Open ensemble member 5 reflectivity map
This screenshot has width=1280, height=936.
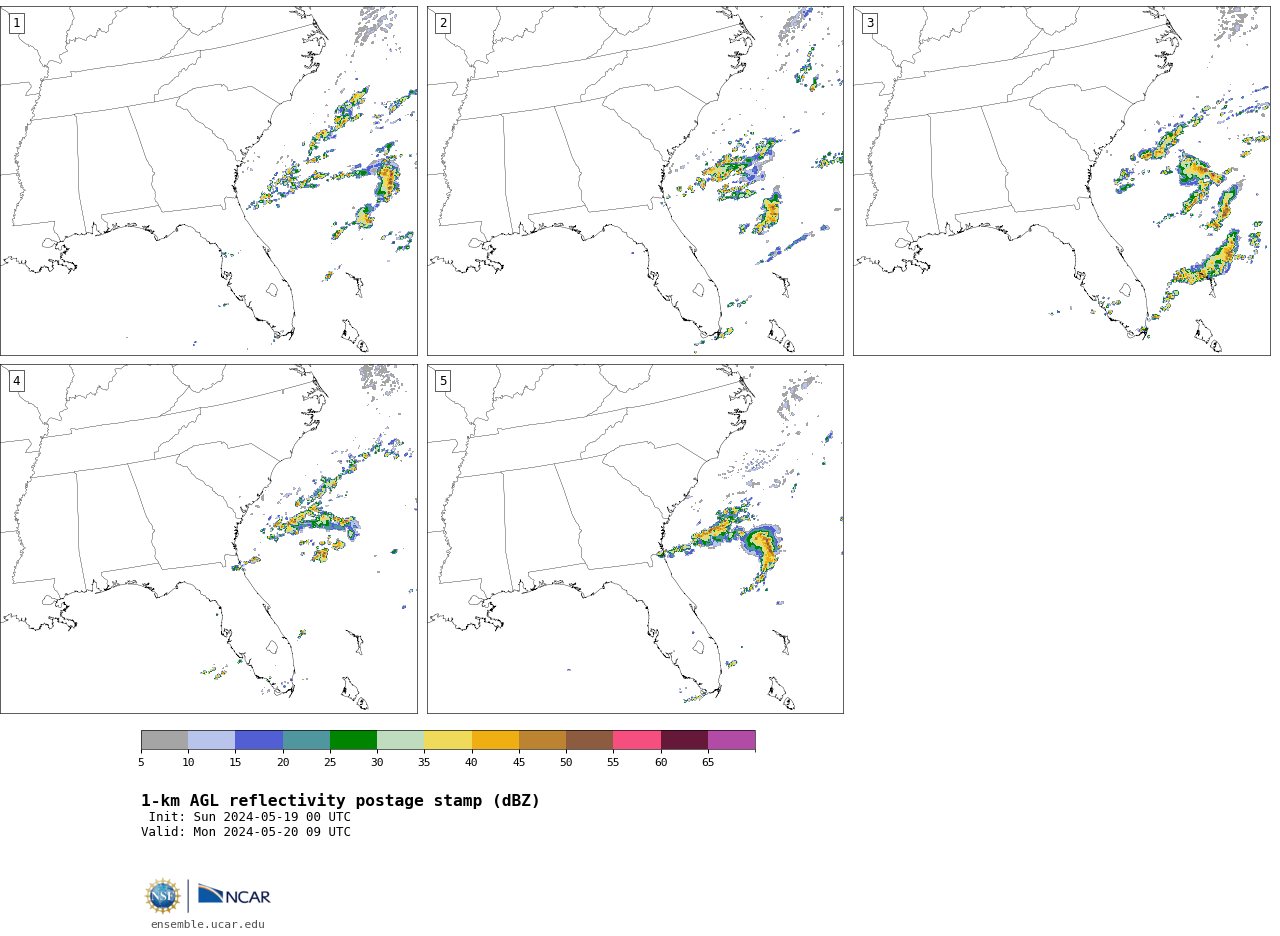click(635, 539)
